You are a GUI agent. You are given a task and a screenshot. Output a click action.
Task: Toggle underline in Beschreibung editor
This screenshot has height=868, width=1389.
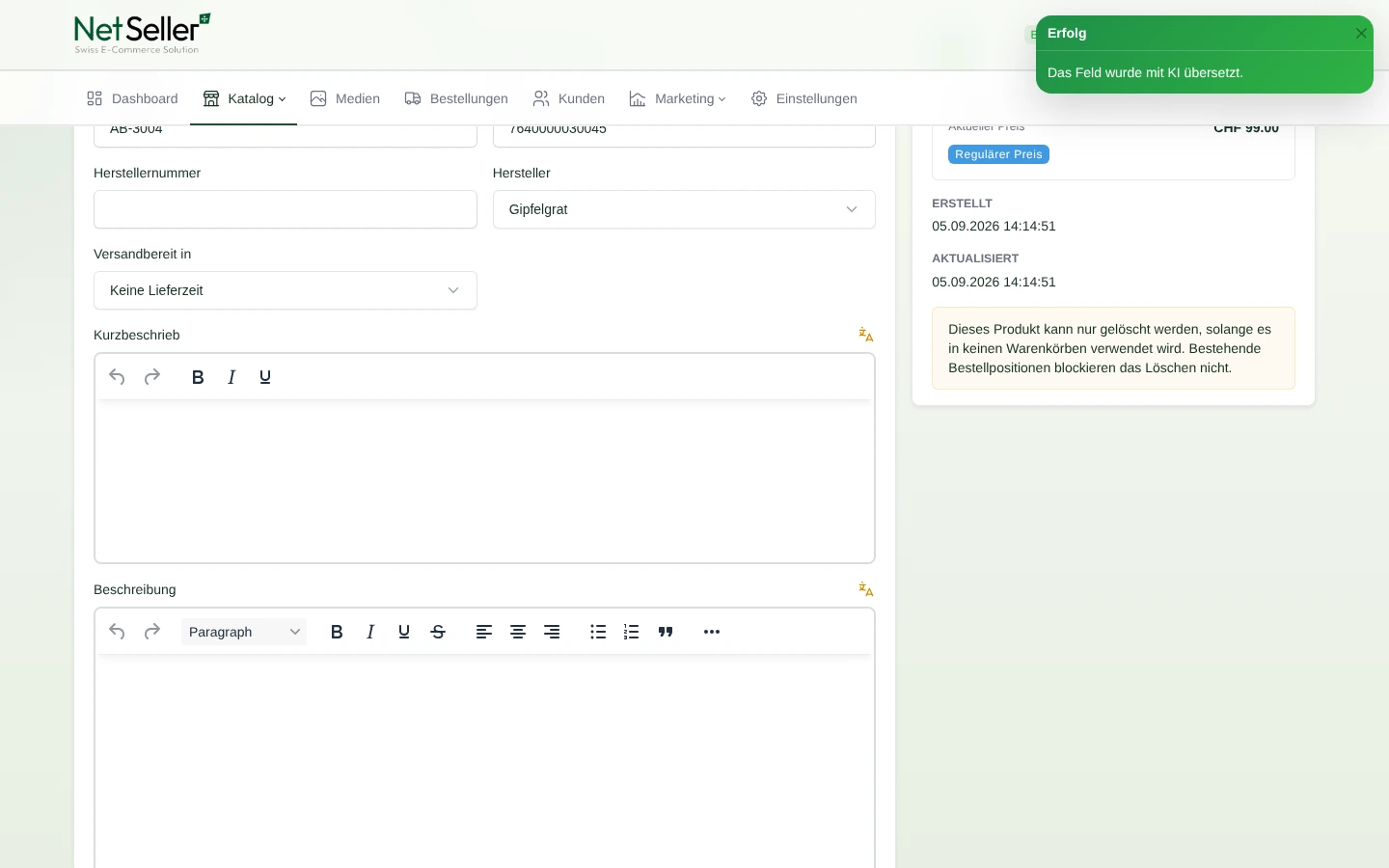[x=404, y=632]
